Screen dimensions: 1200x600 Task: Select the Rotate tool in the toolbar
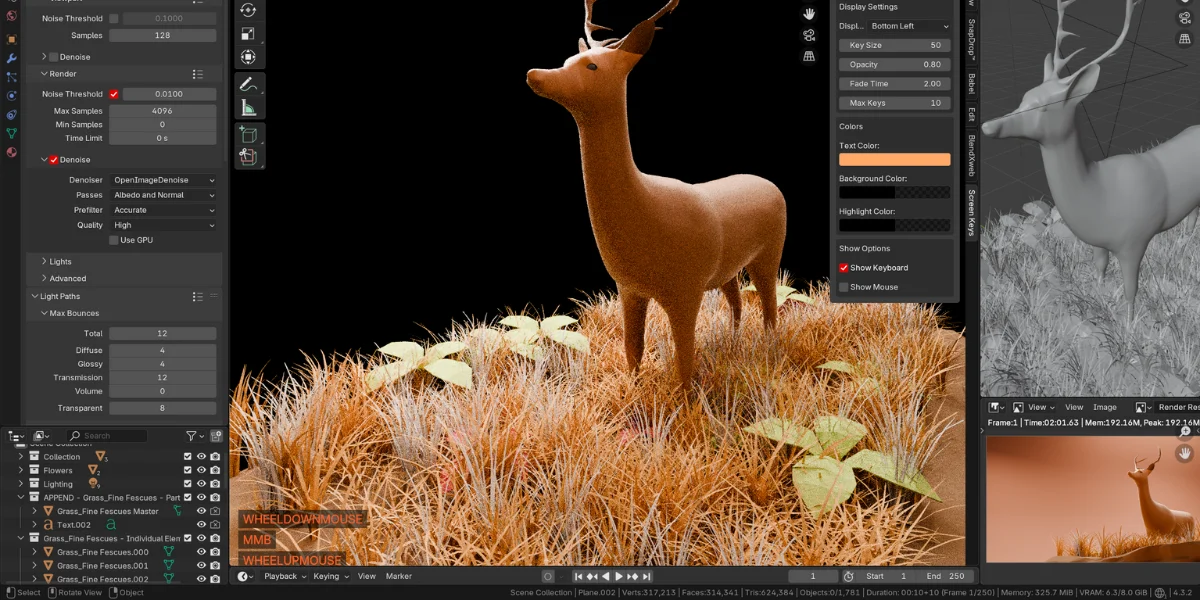(x=249, y=11)
